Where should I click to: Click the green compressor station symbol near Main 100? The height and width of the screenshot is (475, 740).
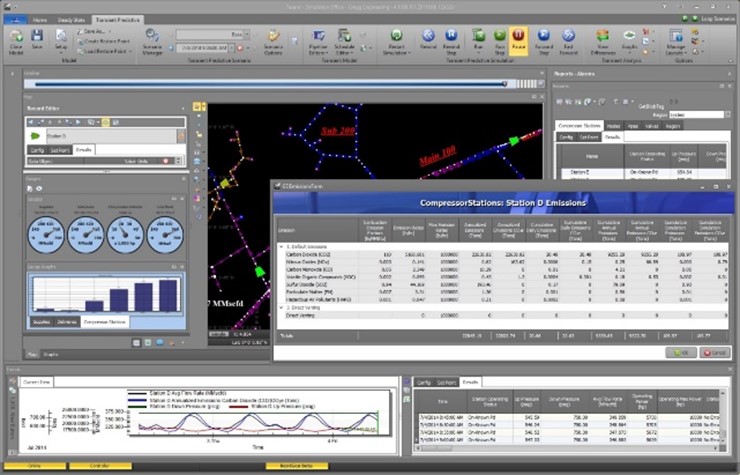point(514,140)
